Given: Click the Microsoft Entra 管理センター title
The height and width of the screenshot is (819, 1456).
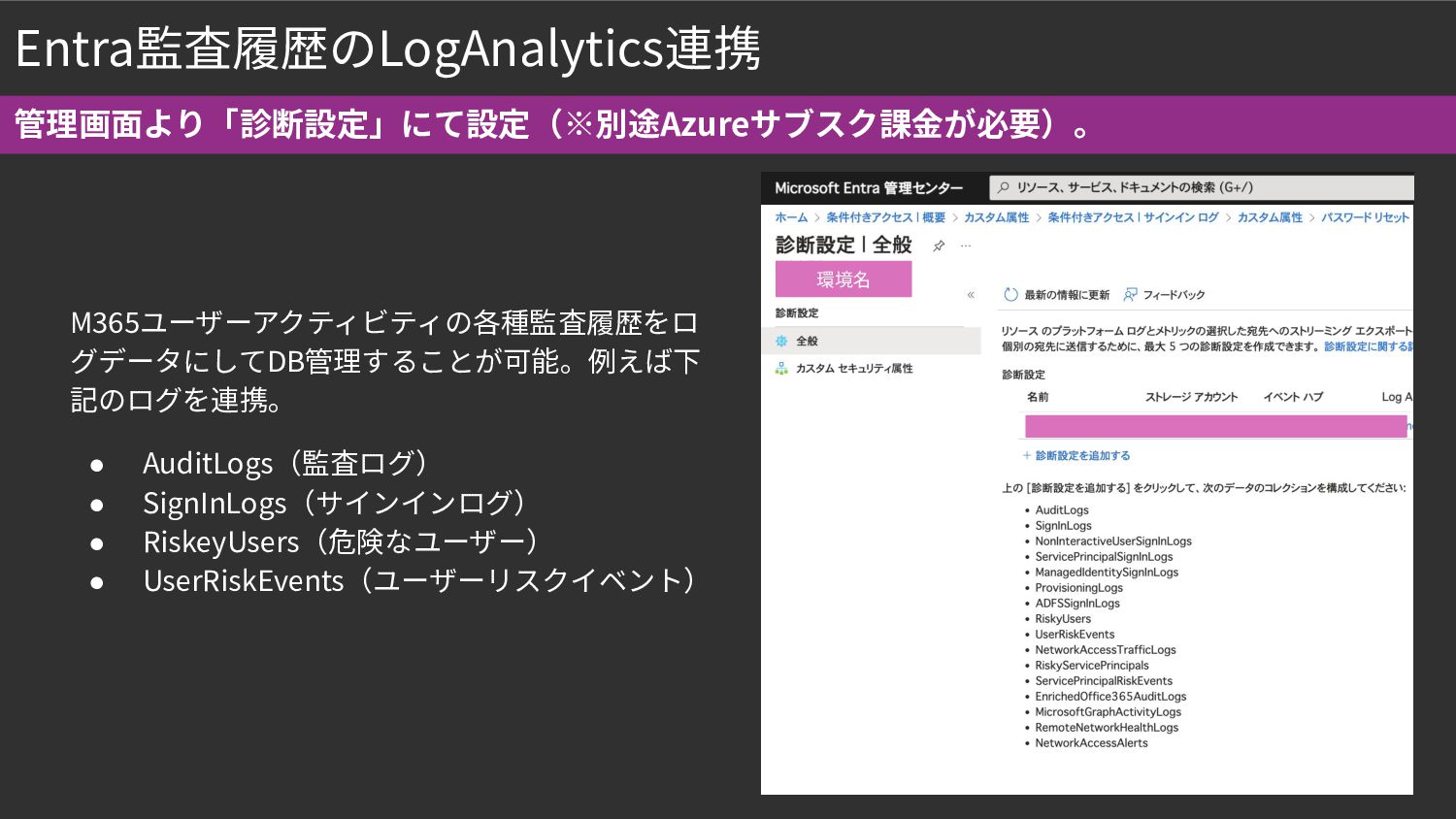Looking at the screenshot, I should tap(869, 188).
